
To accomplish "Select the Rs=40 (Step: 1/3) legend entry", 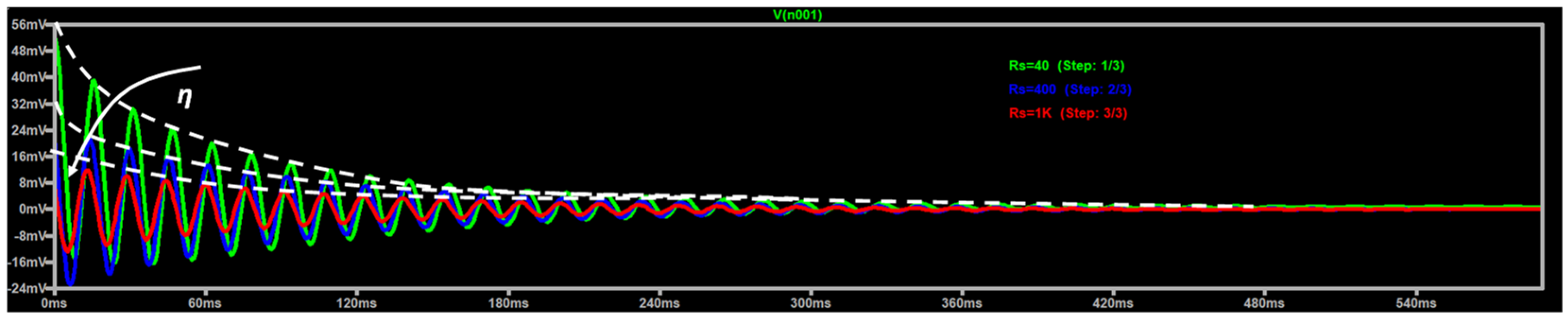I will click(x=1066, y=66).
